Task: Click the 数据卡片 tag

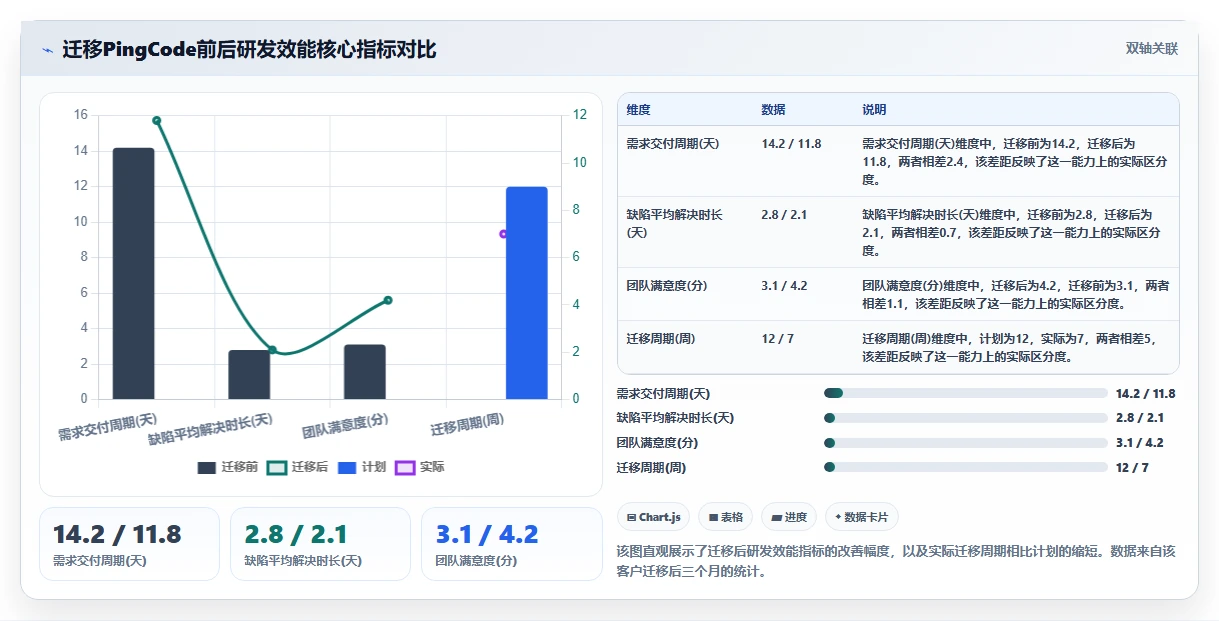Action: 862,517
